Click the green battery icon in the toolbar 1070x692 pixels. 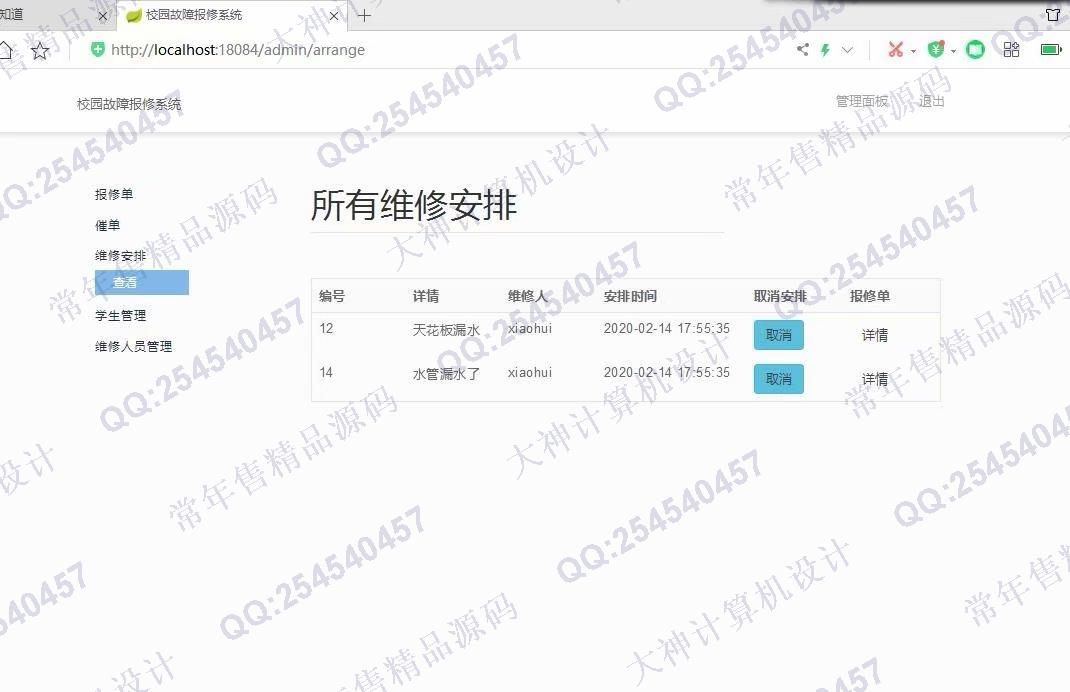point(1051,49)
